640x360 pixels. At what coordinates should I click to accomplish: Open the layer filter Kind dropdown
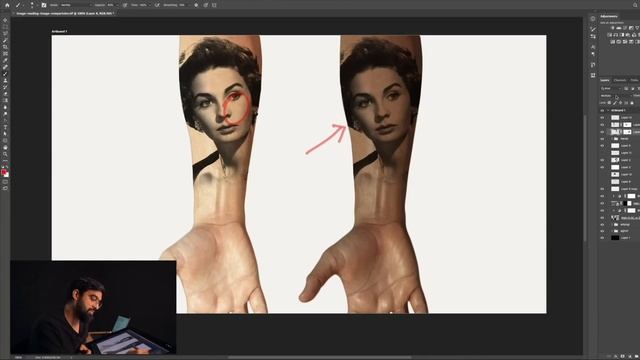[x=611, y=88]
